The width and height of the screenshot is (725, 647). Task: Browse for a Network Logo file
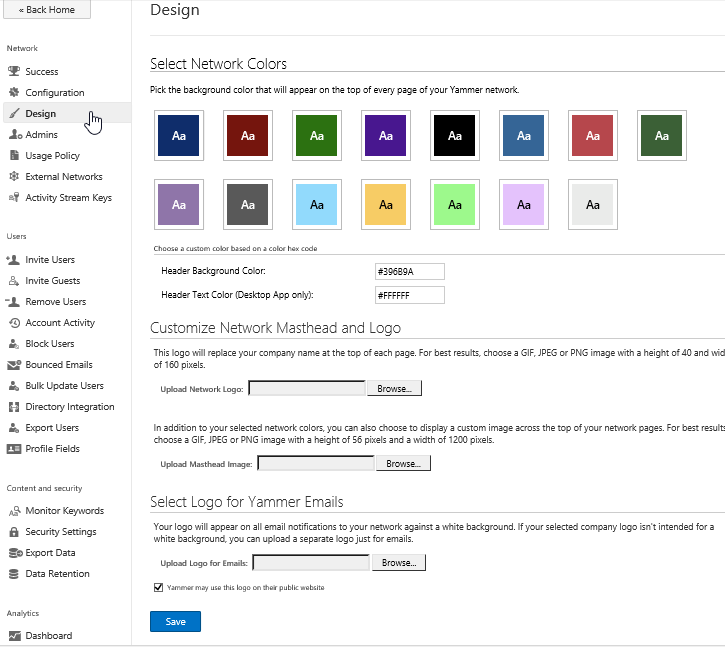pos(394,388)
